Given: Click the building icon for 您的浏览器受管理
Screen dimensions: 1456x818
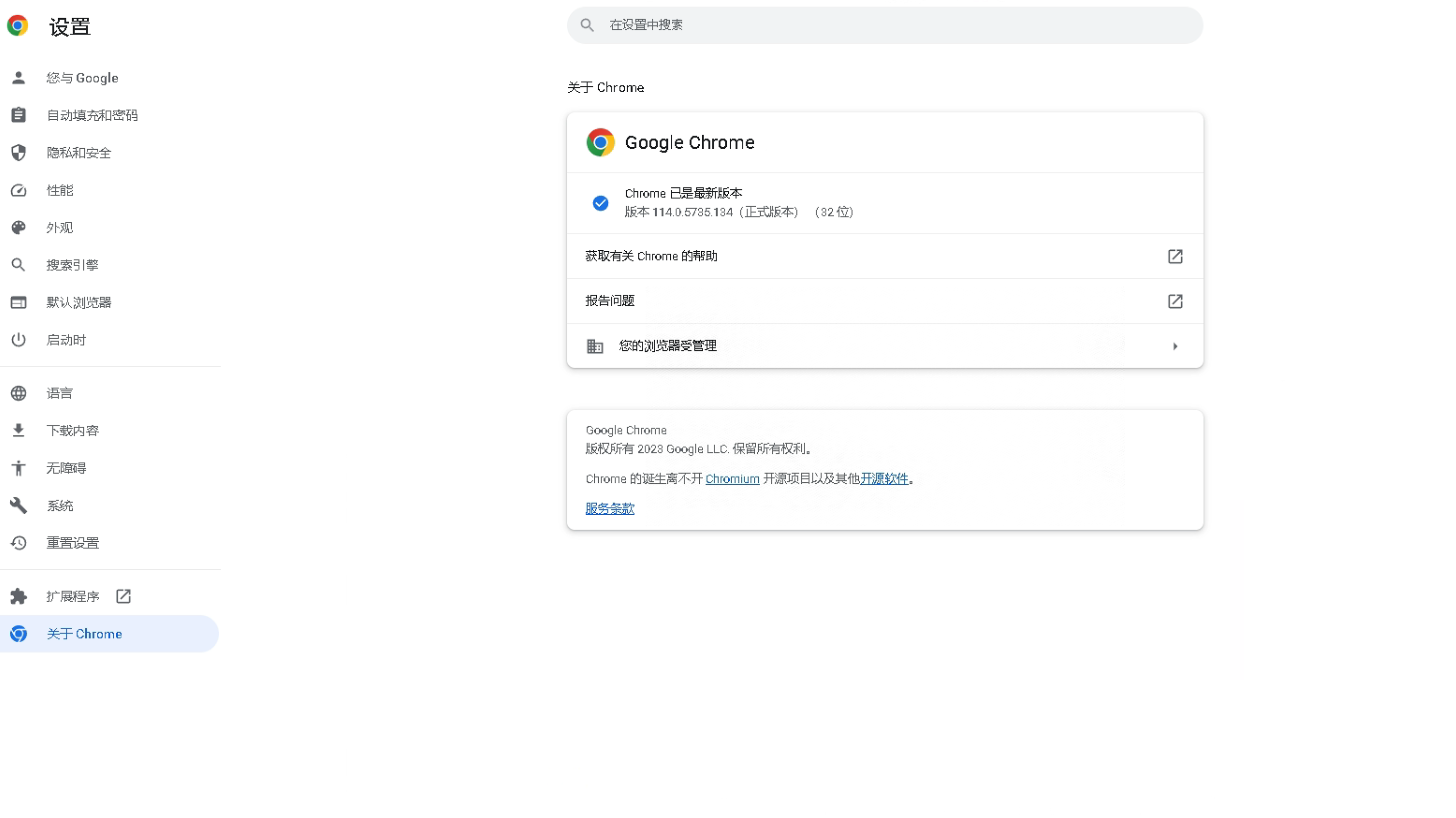Looking at the screenshot, I should (x=595, y=346).
